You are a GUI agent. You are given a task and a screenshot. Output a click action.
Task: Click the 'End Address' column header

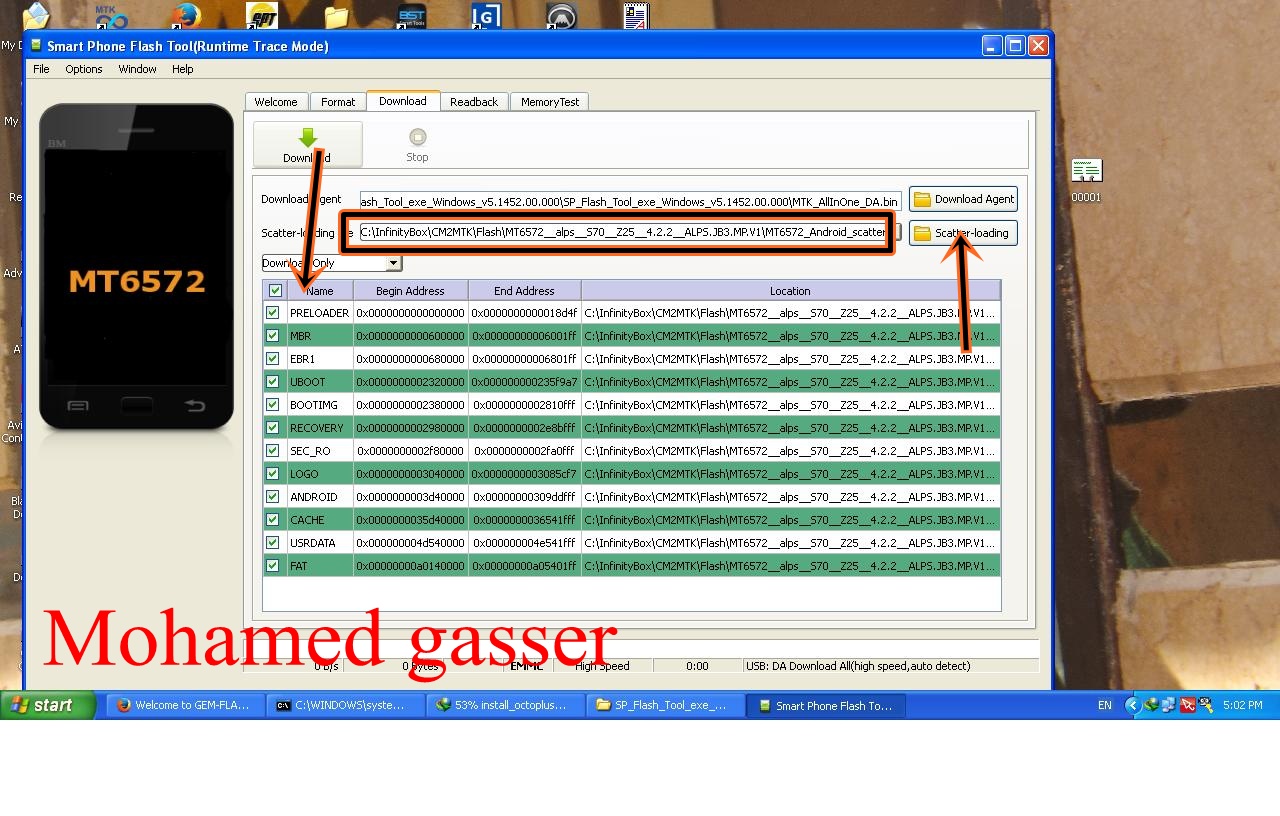click(x=524, y=291)
